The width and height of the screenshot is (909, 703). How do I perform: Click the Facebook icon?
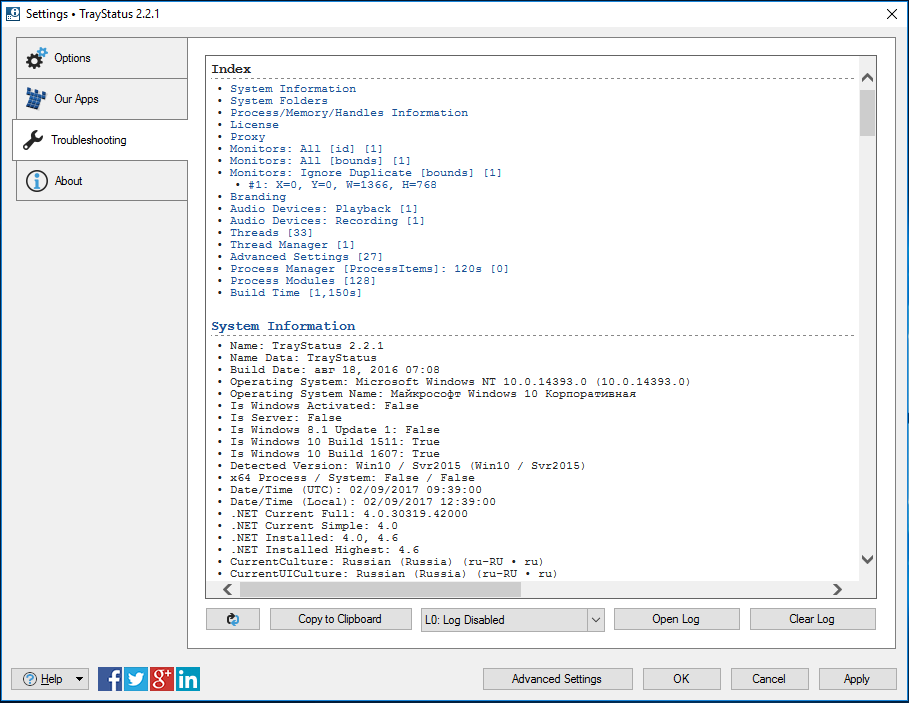[x=110, y=679]
